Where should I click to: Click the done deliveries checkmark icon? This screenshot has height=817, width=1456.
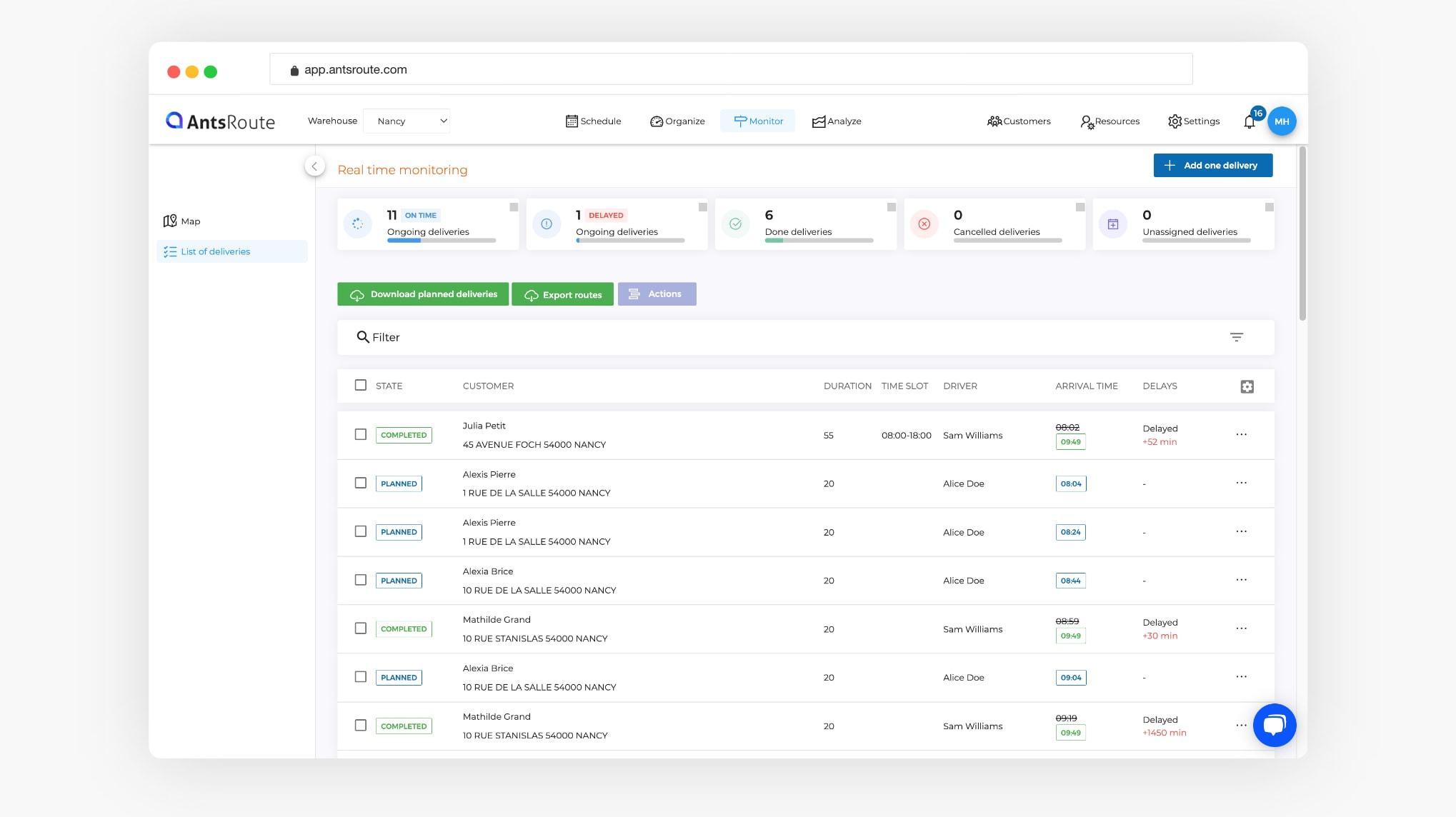click(x=735, y=223)
